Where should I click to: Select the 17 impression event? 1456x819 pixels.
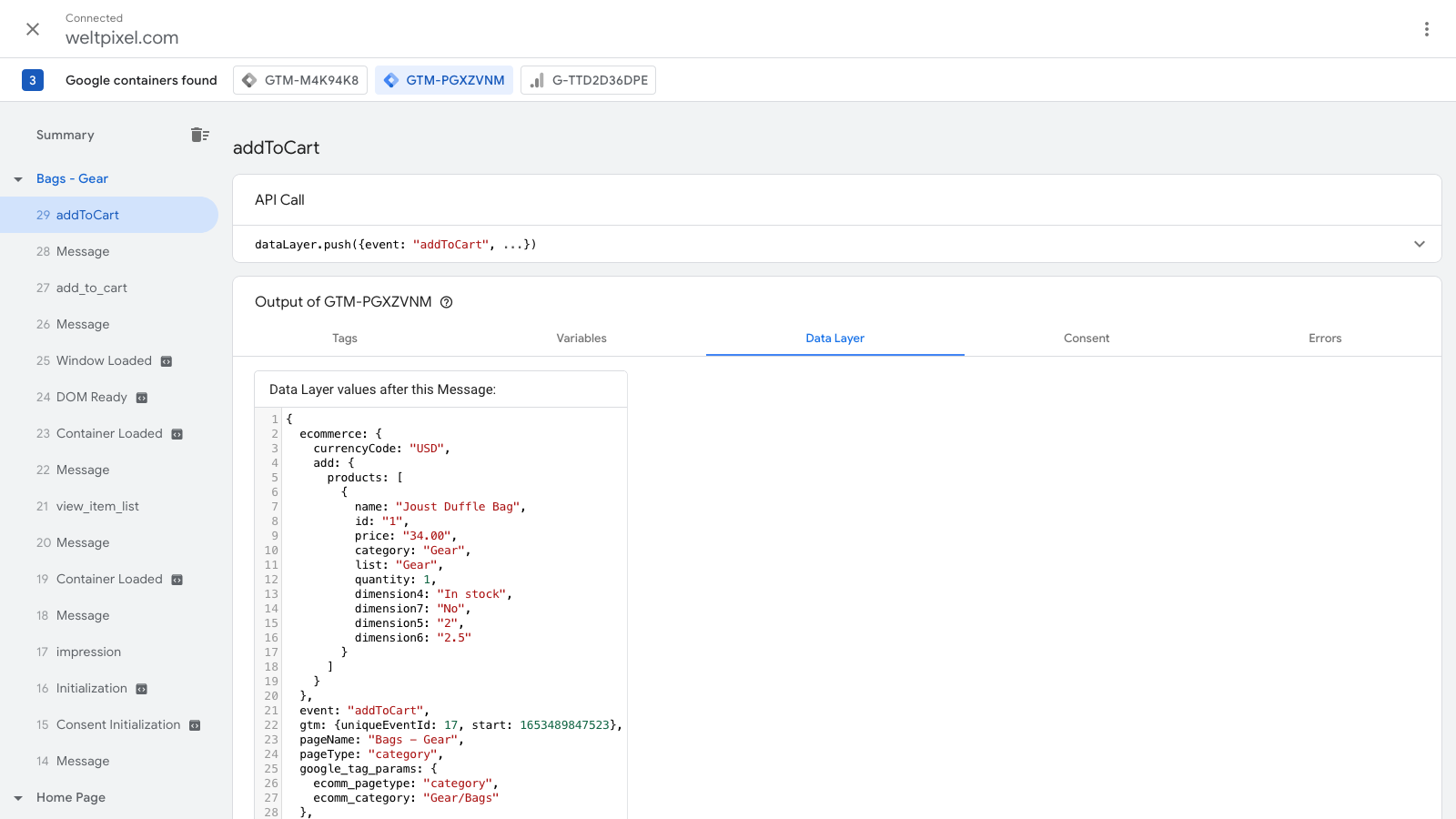click(109, 652)
